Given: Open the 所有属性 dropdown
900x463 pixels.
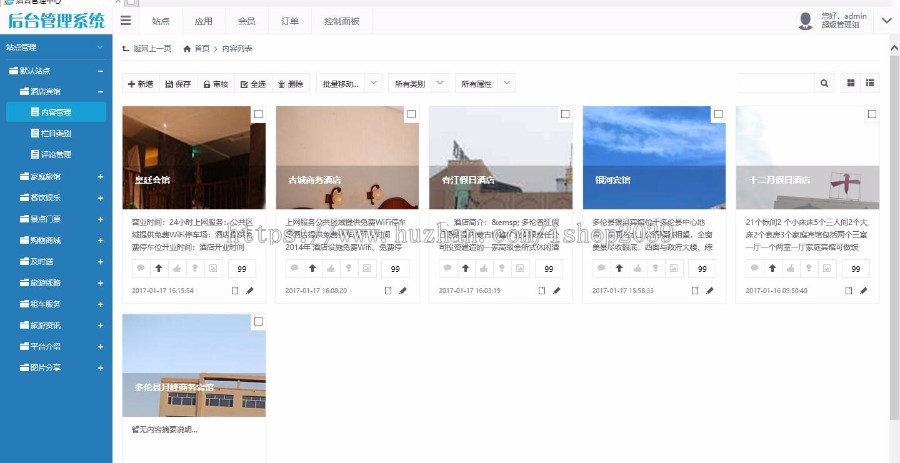Looking at the screenshot, I should [x=485, y=83].
